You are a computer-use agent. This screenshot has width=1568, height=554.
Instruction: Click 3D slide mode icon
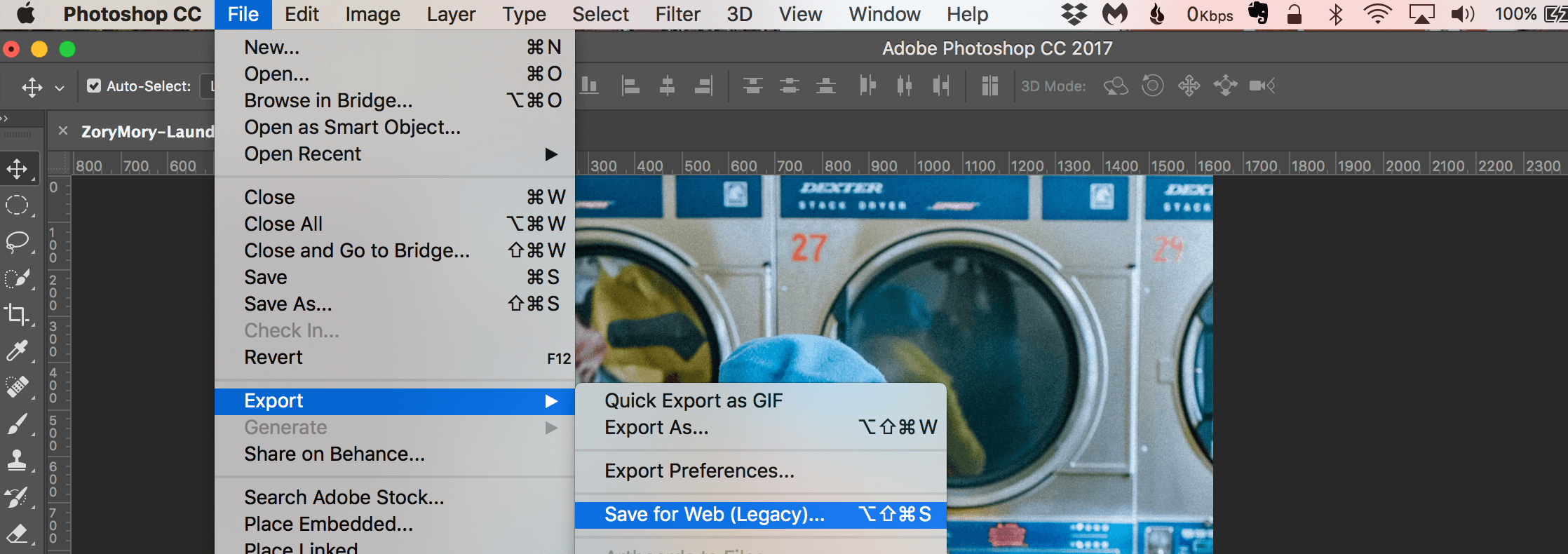click(1225, 86)
